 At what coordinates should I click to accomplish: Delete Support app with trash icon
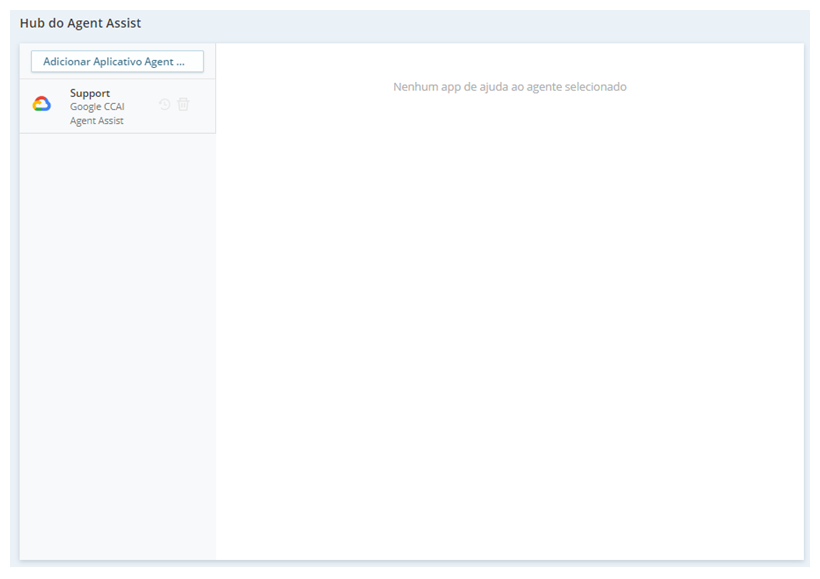(183, 104)
